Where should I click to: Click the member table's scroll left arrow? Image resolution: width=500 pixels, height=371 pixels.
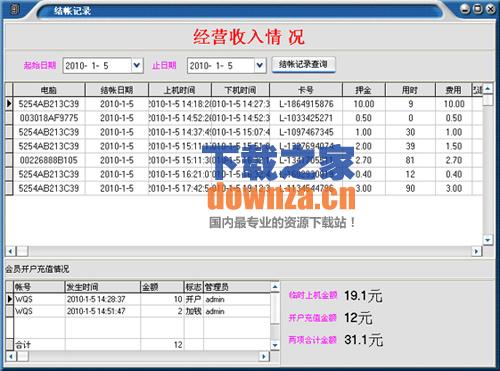11,356
